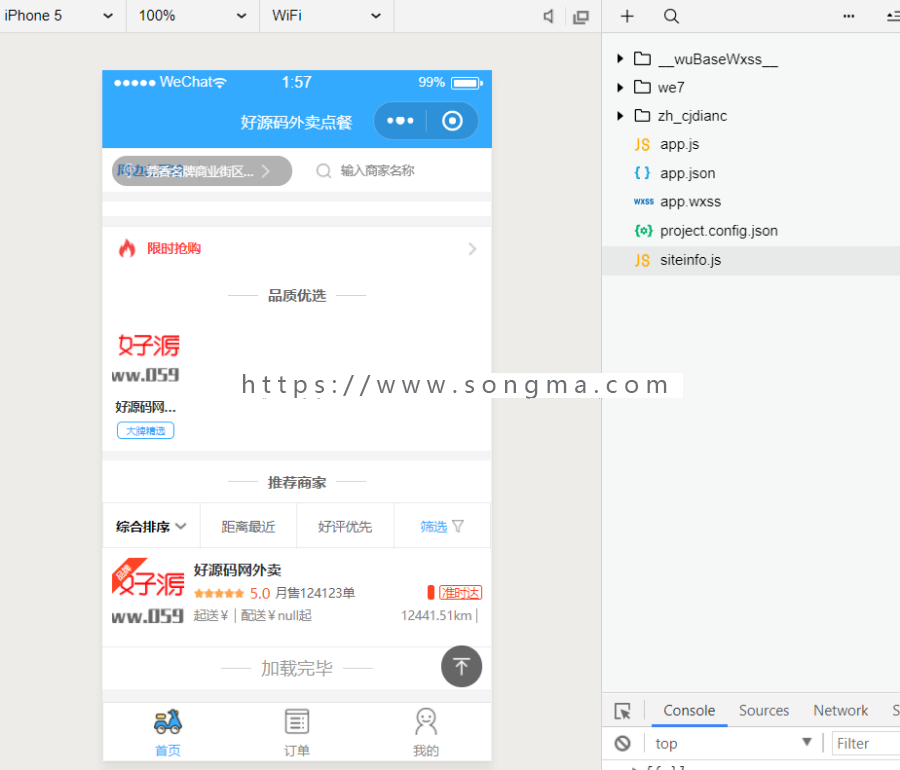Open the siteinfo.js file in the tree
The image size is (900, 770).
tap(690, 259)
